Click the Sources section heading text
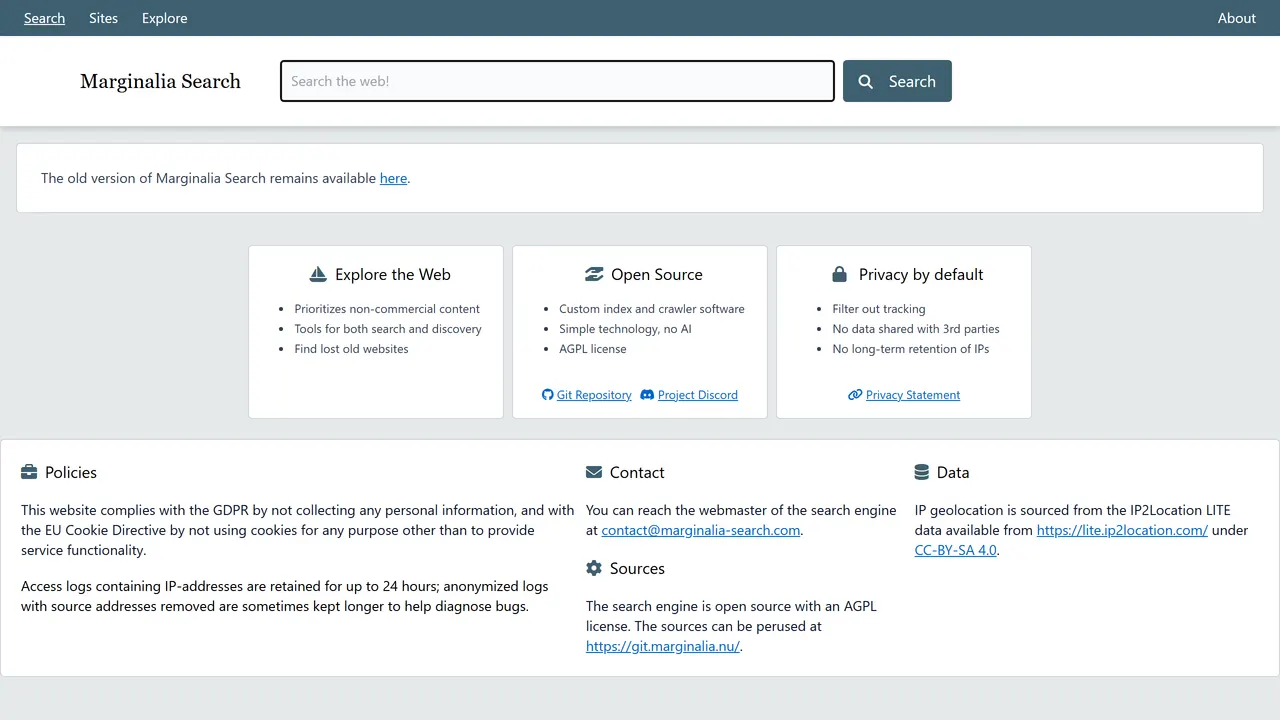 [637, 568]
